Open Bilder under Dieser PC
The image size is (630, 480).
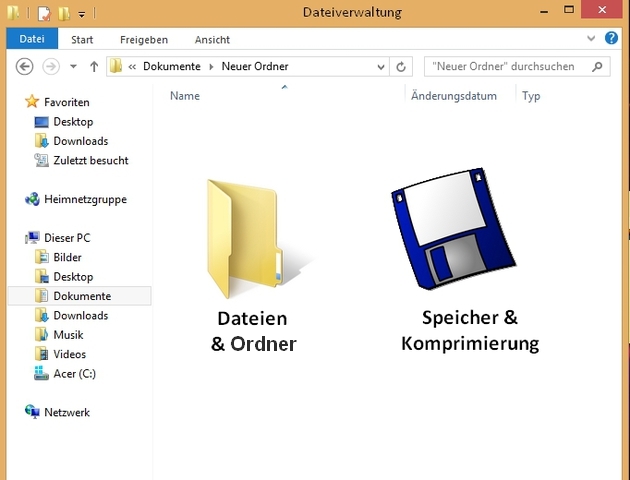tap(68, 257)
